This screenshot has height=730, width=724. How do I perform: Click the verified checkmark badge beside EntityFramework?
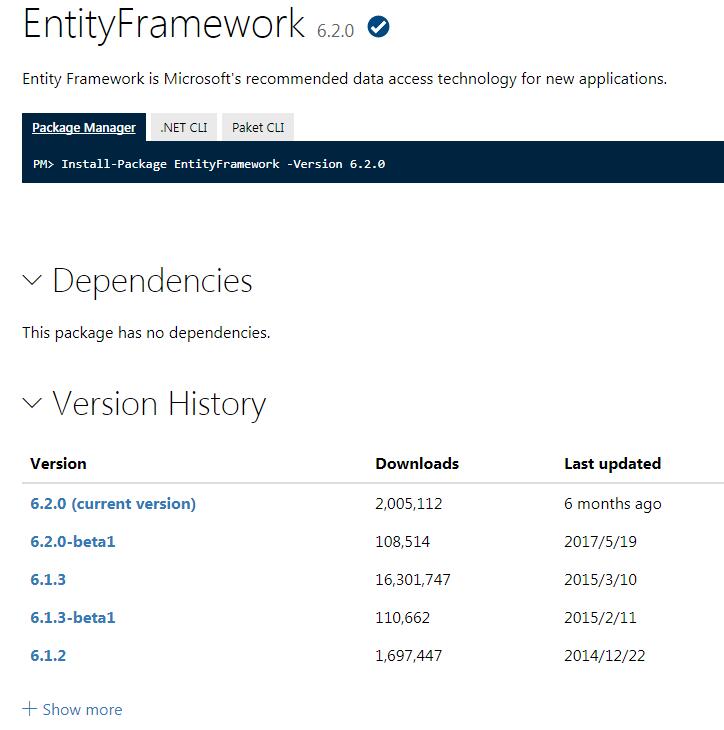(378, 27)
